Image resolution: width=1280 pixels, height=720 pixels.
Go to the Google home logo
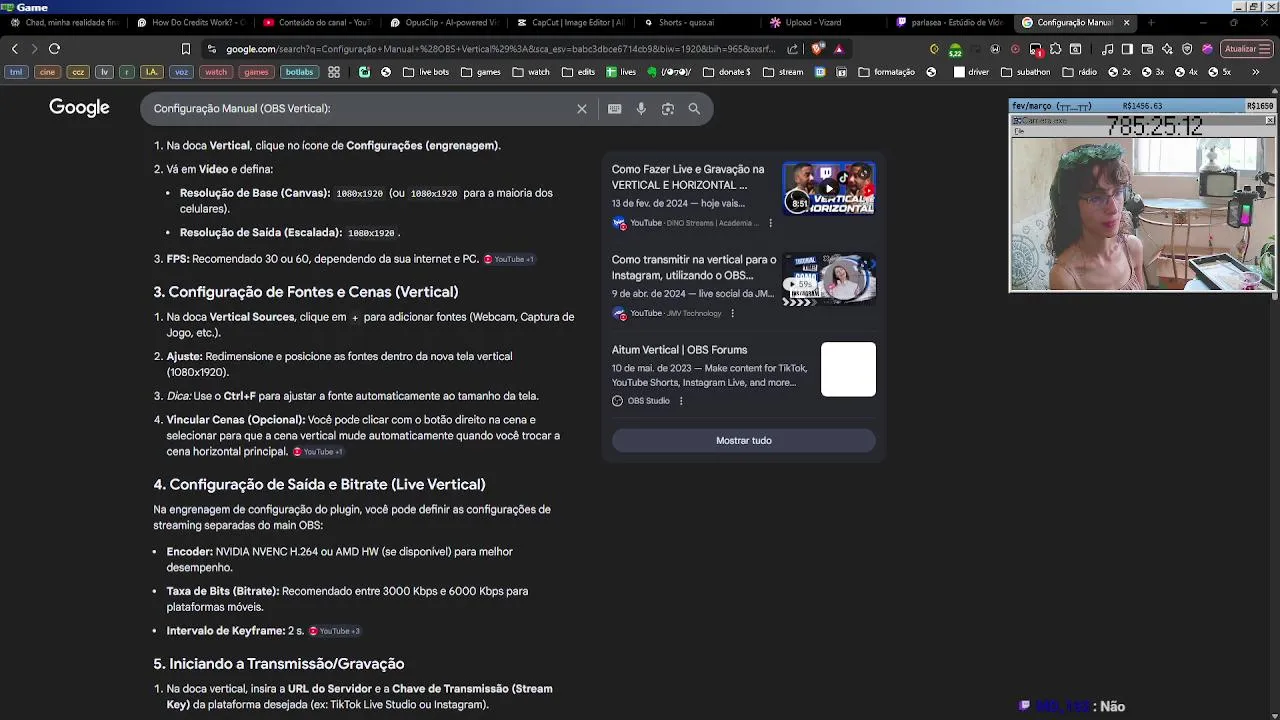[79, 108]
